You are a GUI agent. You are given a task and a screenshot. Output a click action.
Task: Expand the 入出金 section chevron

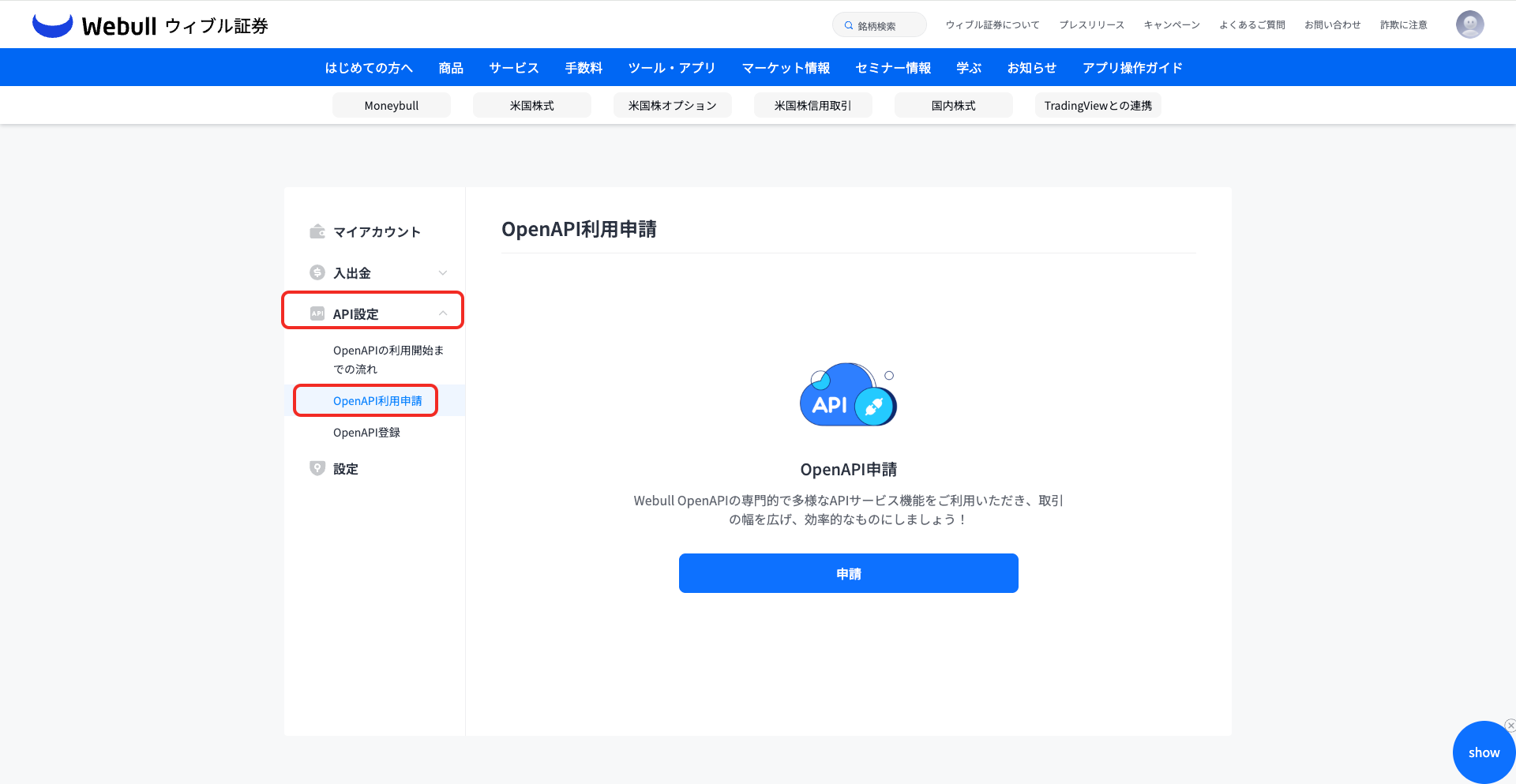coord(443,272)
